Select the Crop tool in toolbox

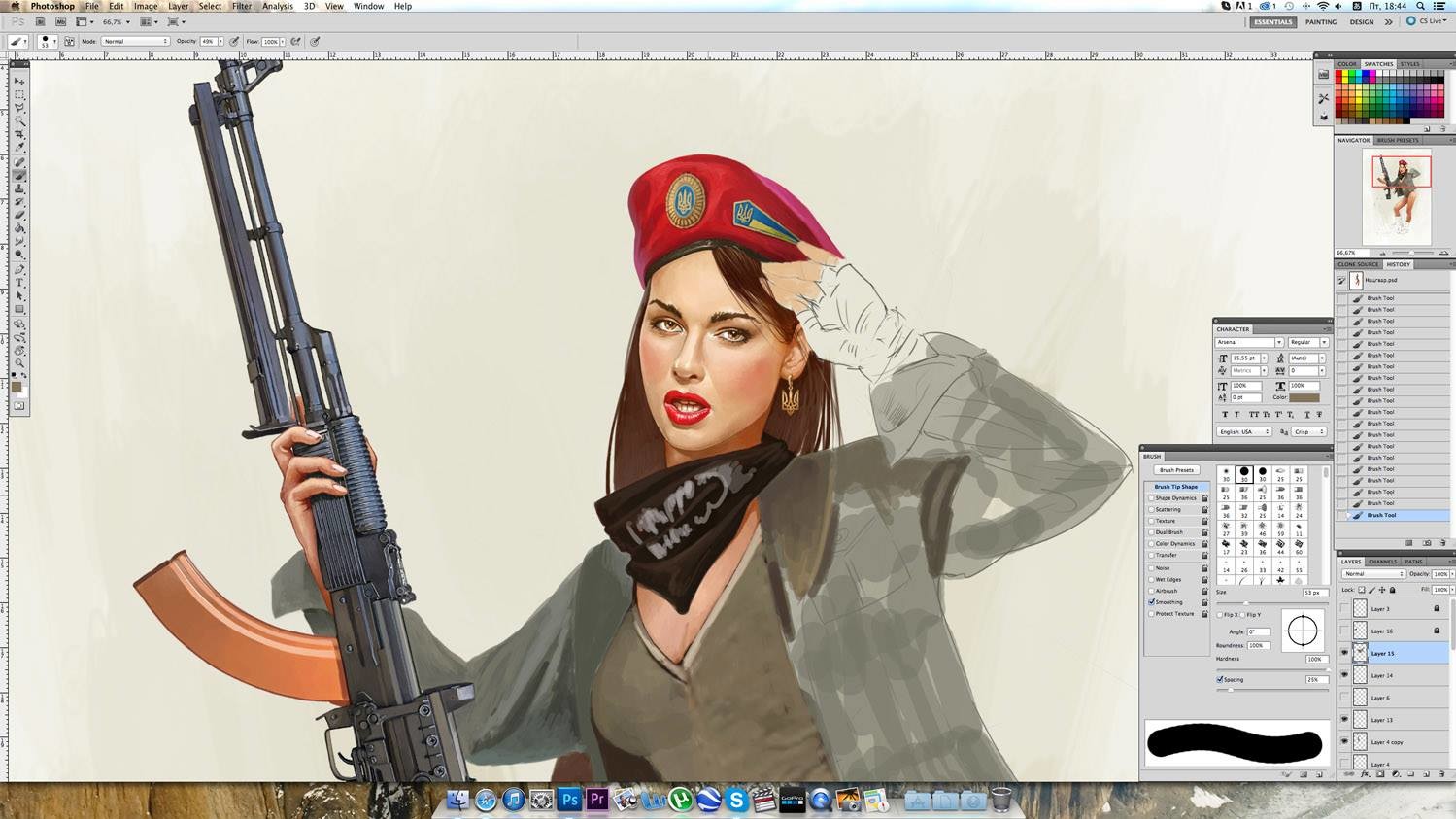pos(18,134)
